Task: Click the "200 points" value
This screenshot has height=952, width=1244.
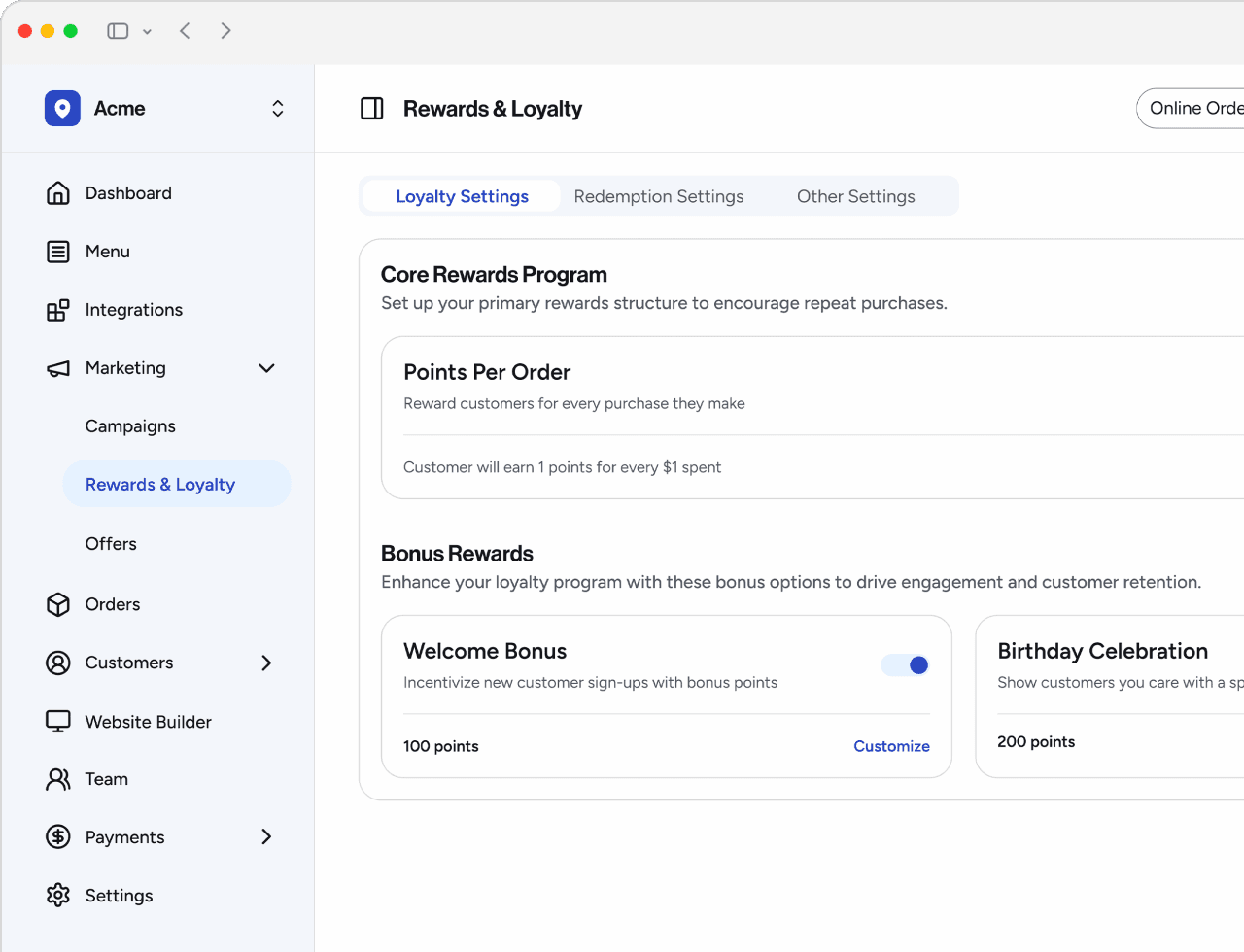Action: (1036, 741)
